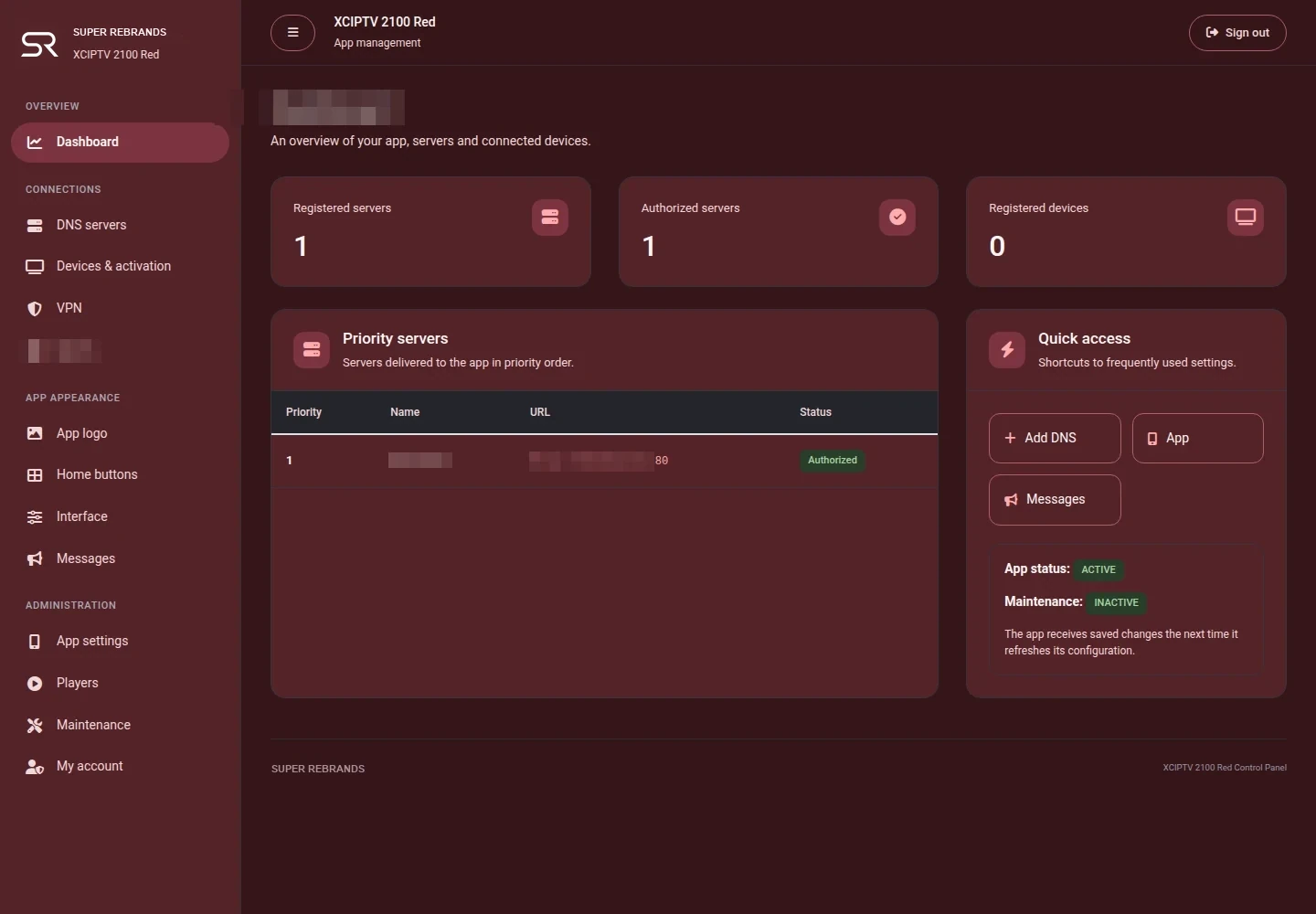This screenshot has height=914, width=1316.
Task: Click the Authorized status badge
Action: (x=833, y=461)
